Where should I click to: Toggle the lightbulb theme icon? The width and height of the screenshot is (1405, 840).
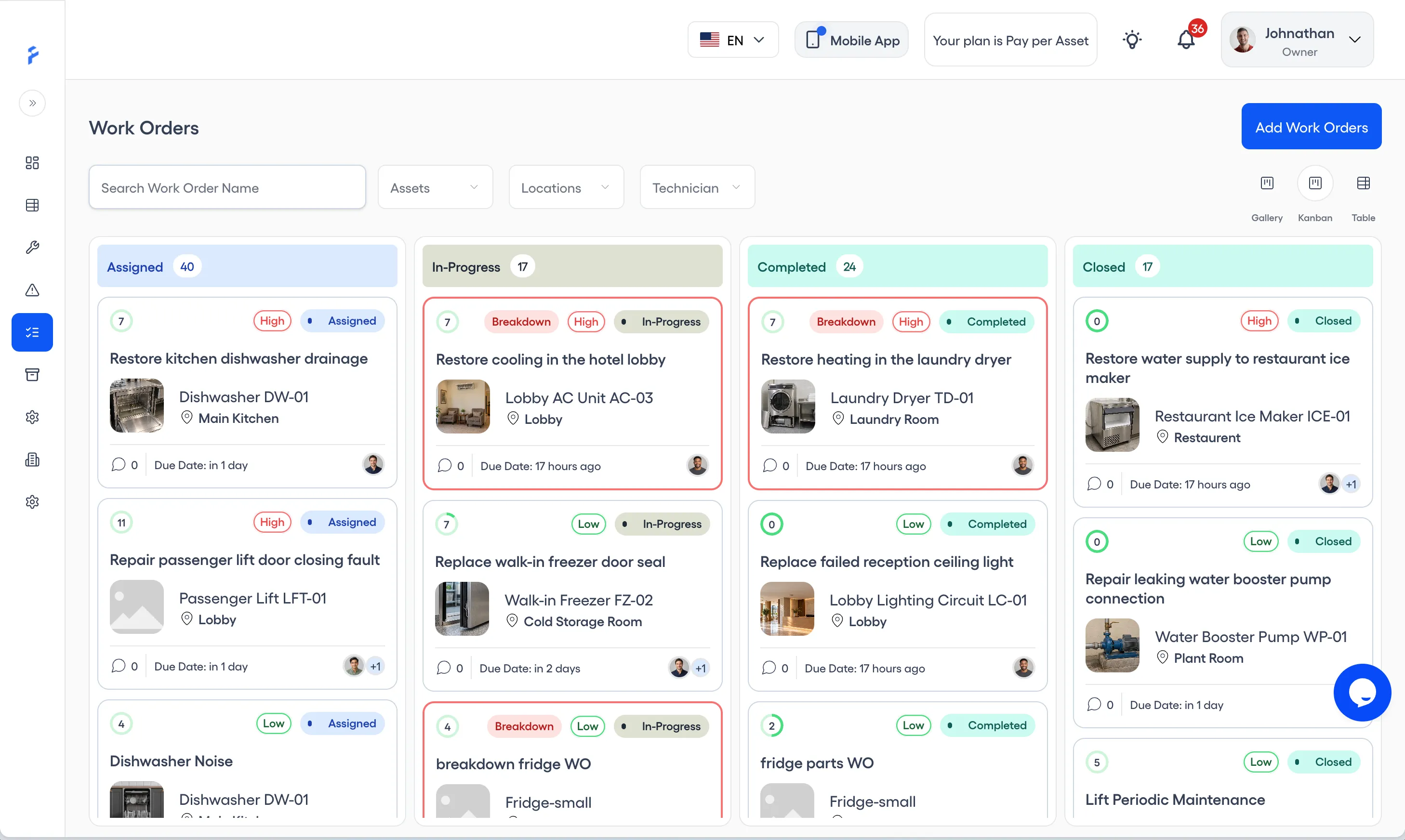click(x=1132, y=39)
